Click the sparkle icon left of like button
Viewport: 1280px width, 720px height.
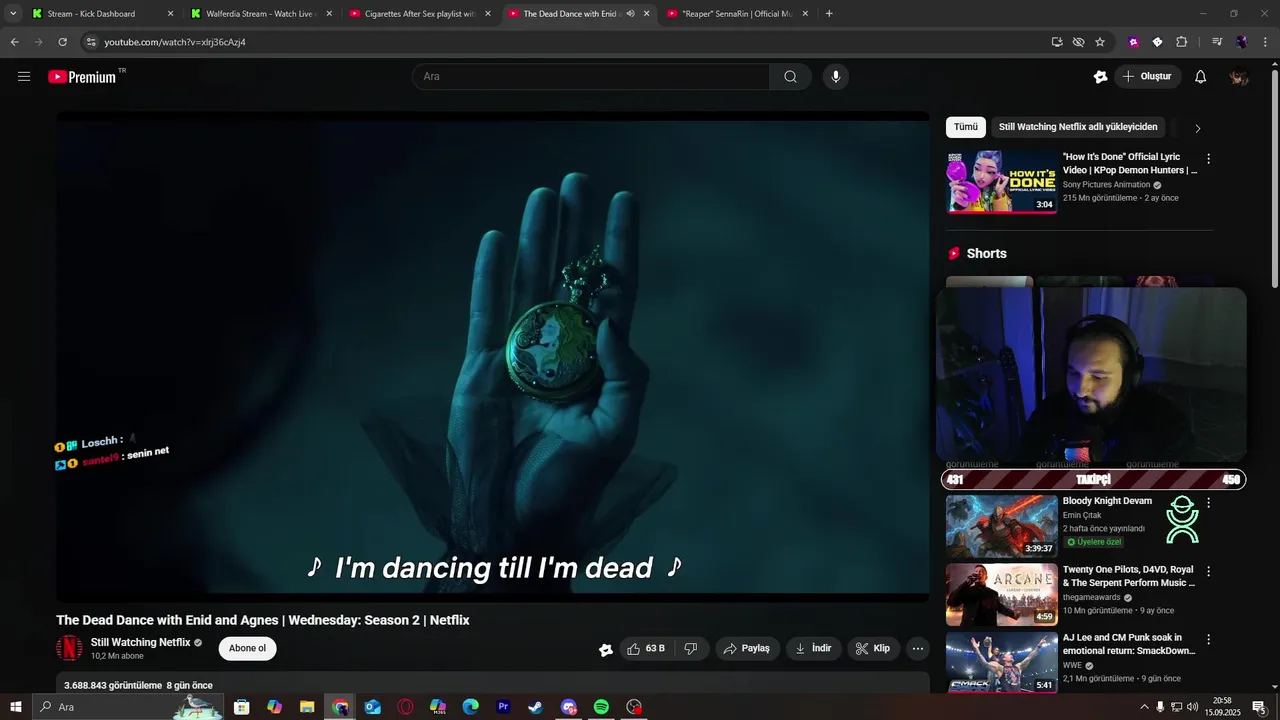tap(605, 649)
